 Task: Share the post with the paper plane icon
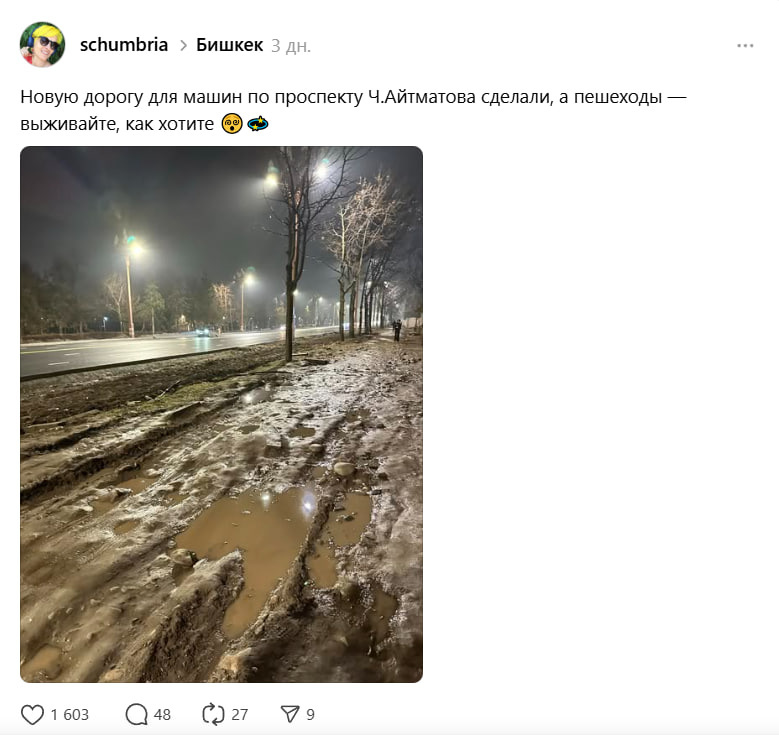(x=290, y=714)
